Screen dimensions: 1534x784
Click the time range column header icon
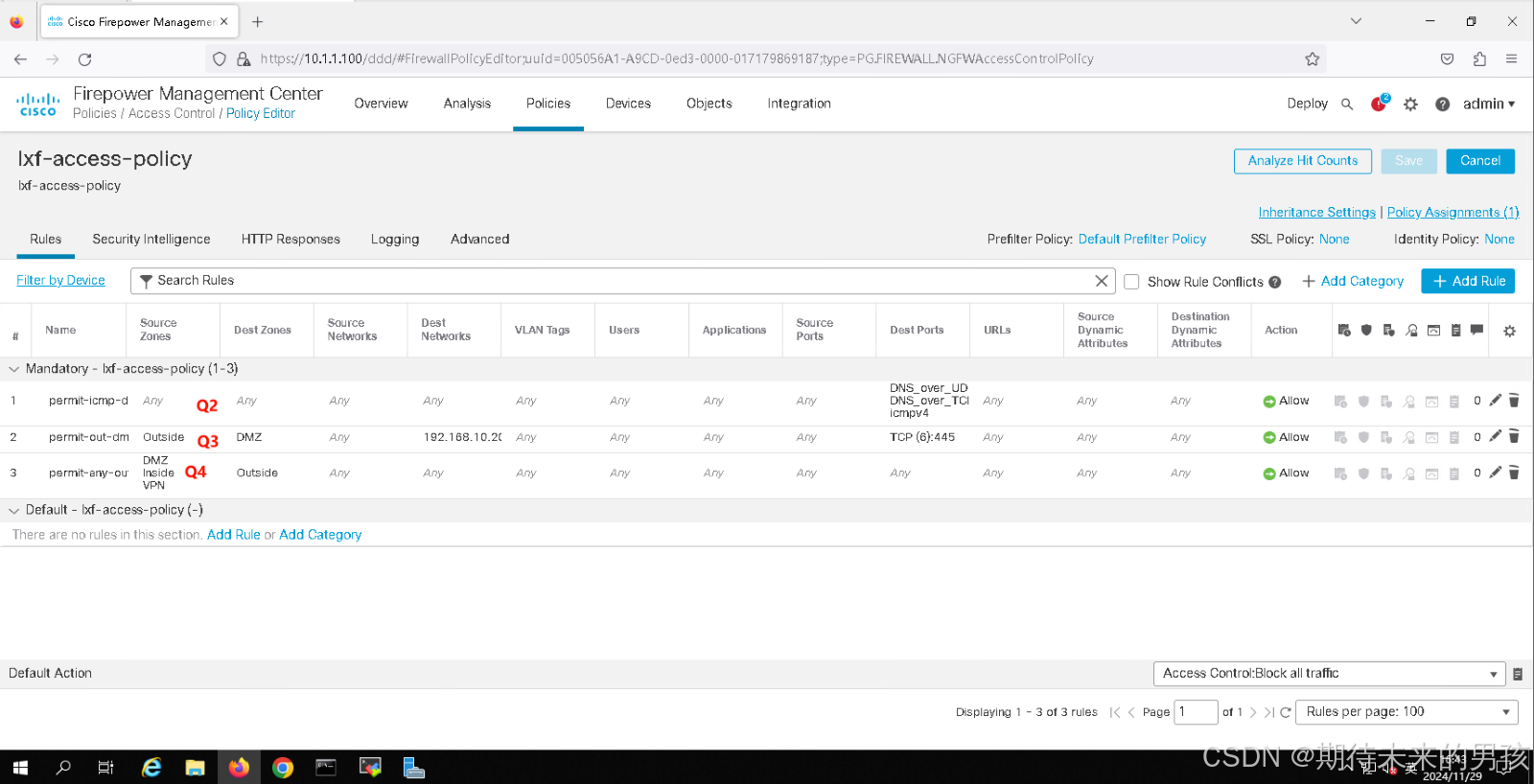click(x=1344, y=331)
